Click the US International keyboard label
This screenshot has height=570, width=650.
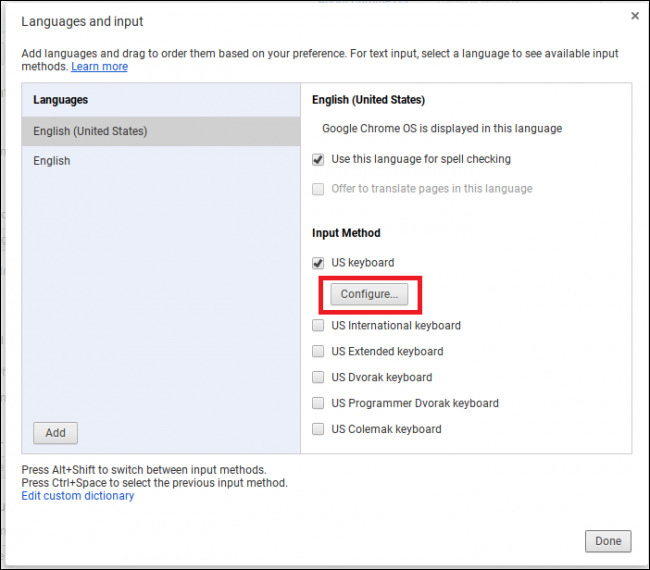(x=396, y=325)
